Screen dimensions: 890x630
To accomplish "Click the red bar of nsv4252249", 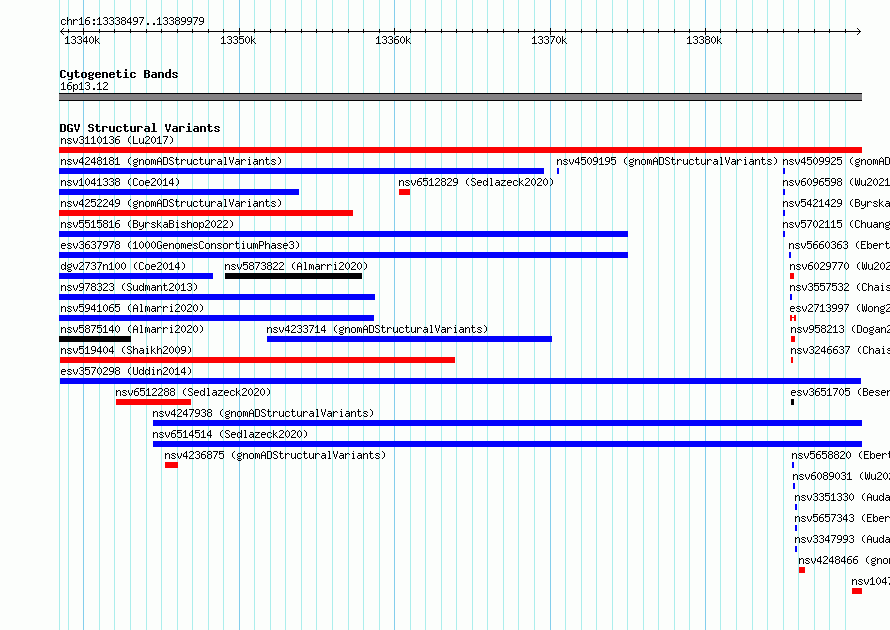I will point(206,213).
